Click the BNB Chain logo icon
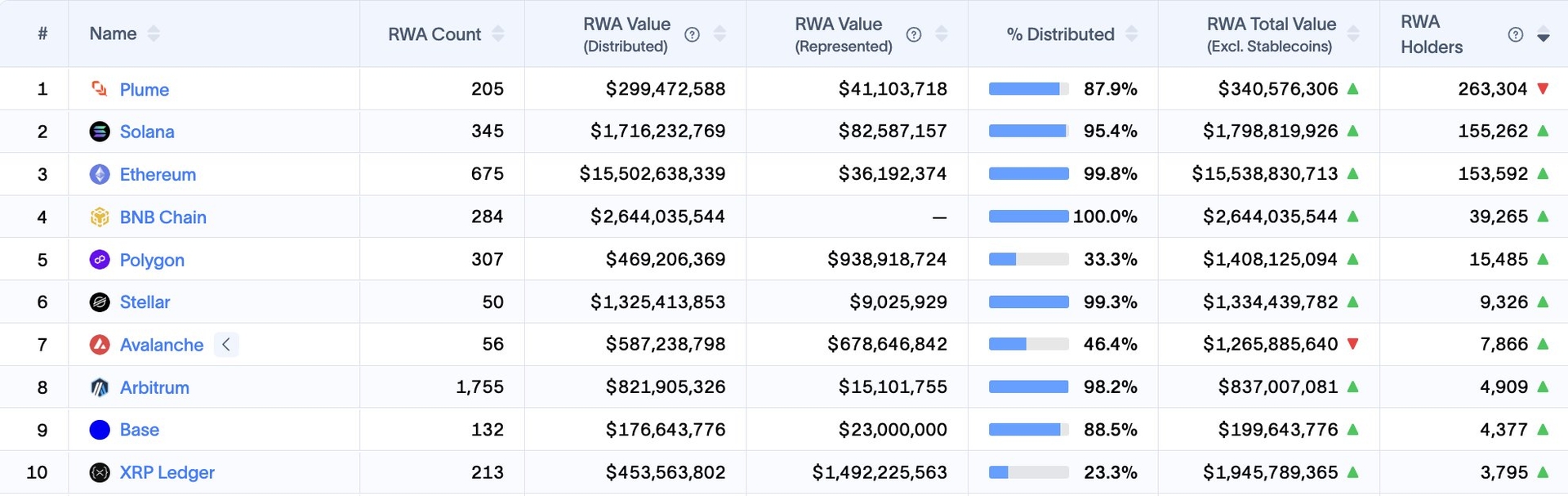This screenshot has width=1568, height=496. pyautogui.click(x=100, y=217)
